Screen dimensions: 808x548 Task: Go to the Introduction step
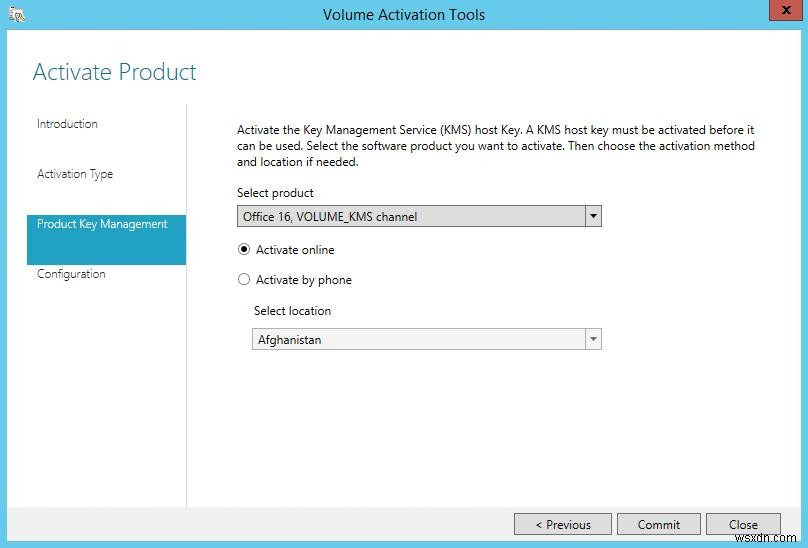point(67,124)
